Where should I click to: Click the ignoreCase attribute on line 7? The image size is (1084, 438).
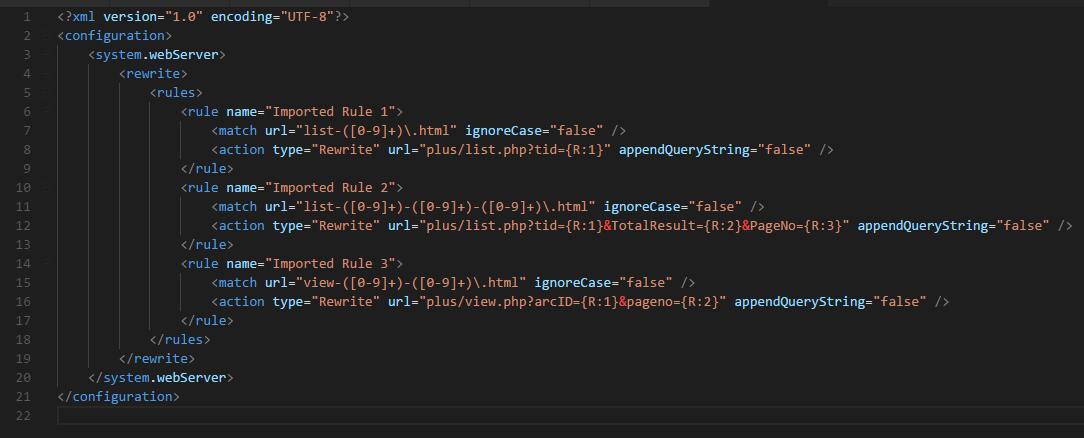[x=503, y=131]
